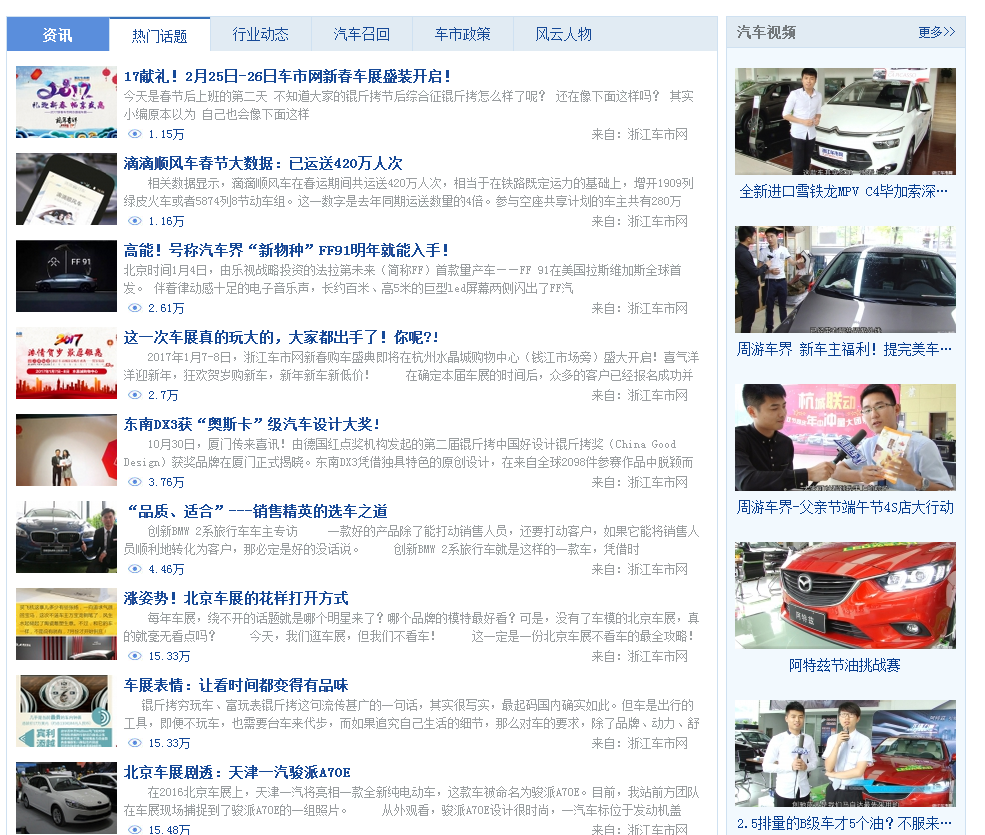Open video title 周游车界-父亲节端午节4S店大行动
Viewport: 985px width, 835px height.
point(845,508)
